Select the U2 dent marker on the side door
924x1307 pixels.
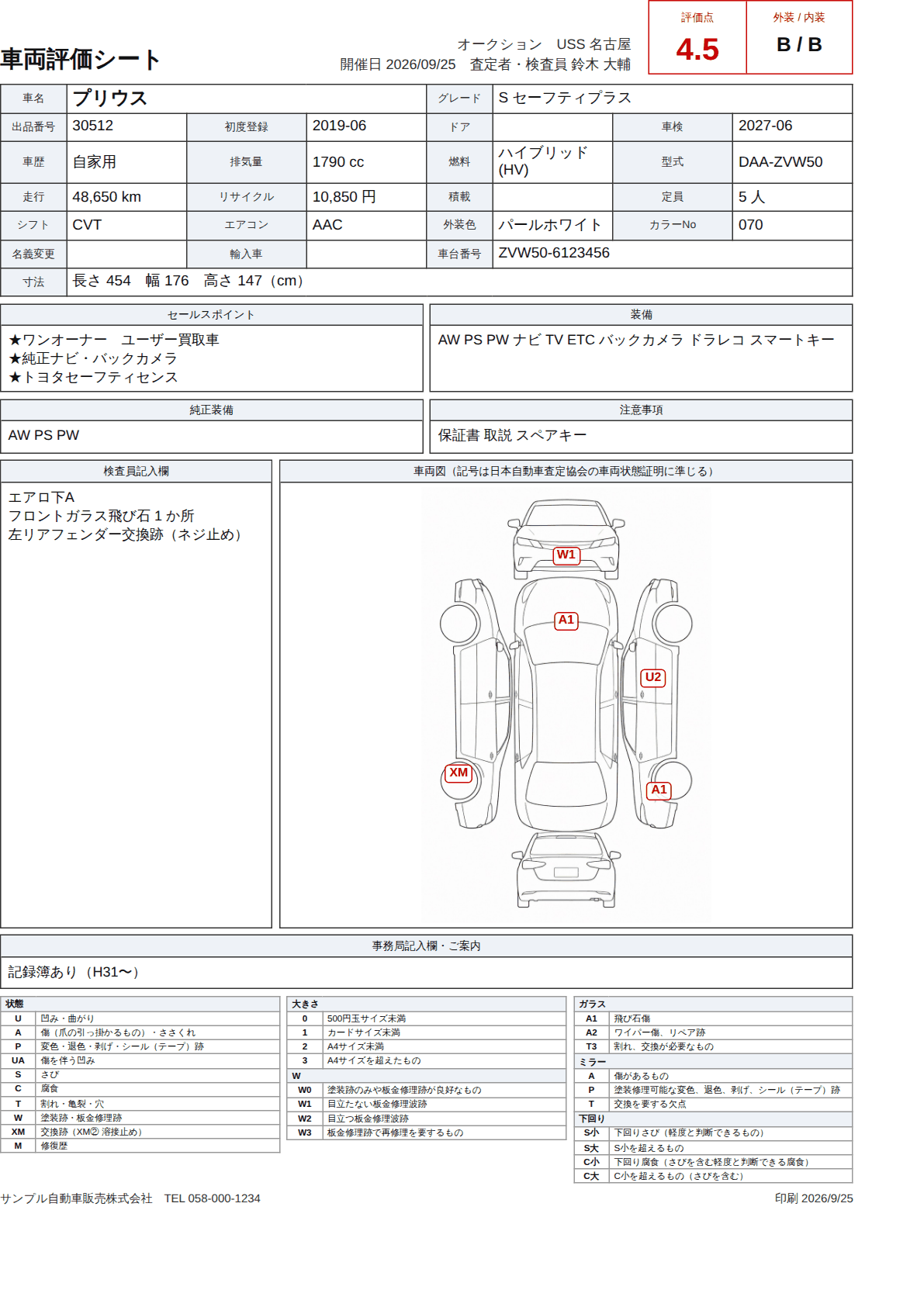pos(653,677)
